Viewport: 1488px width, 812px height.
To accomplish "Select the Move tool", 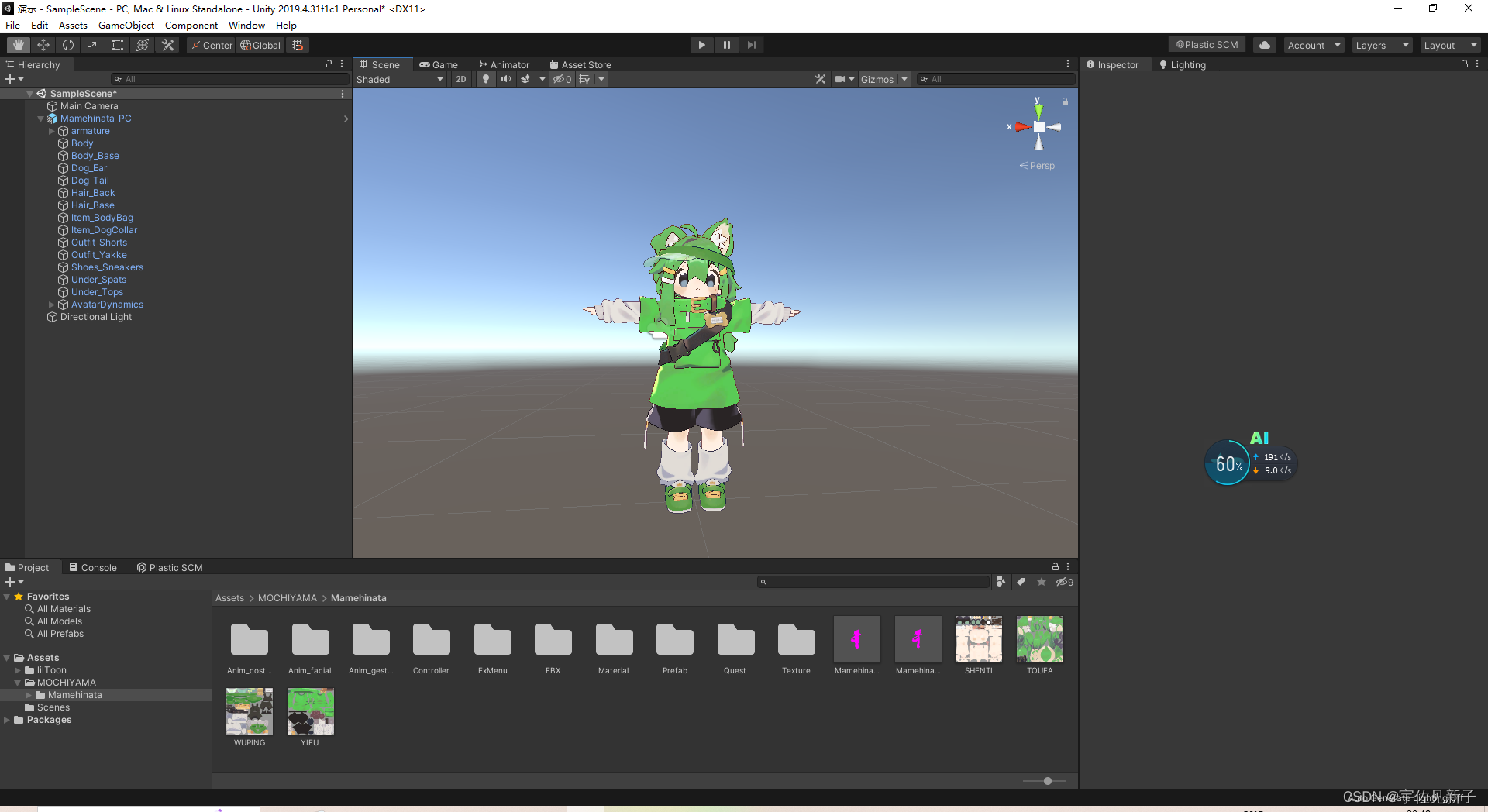I will [x=43, y=44].
